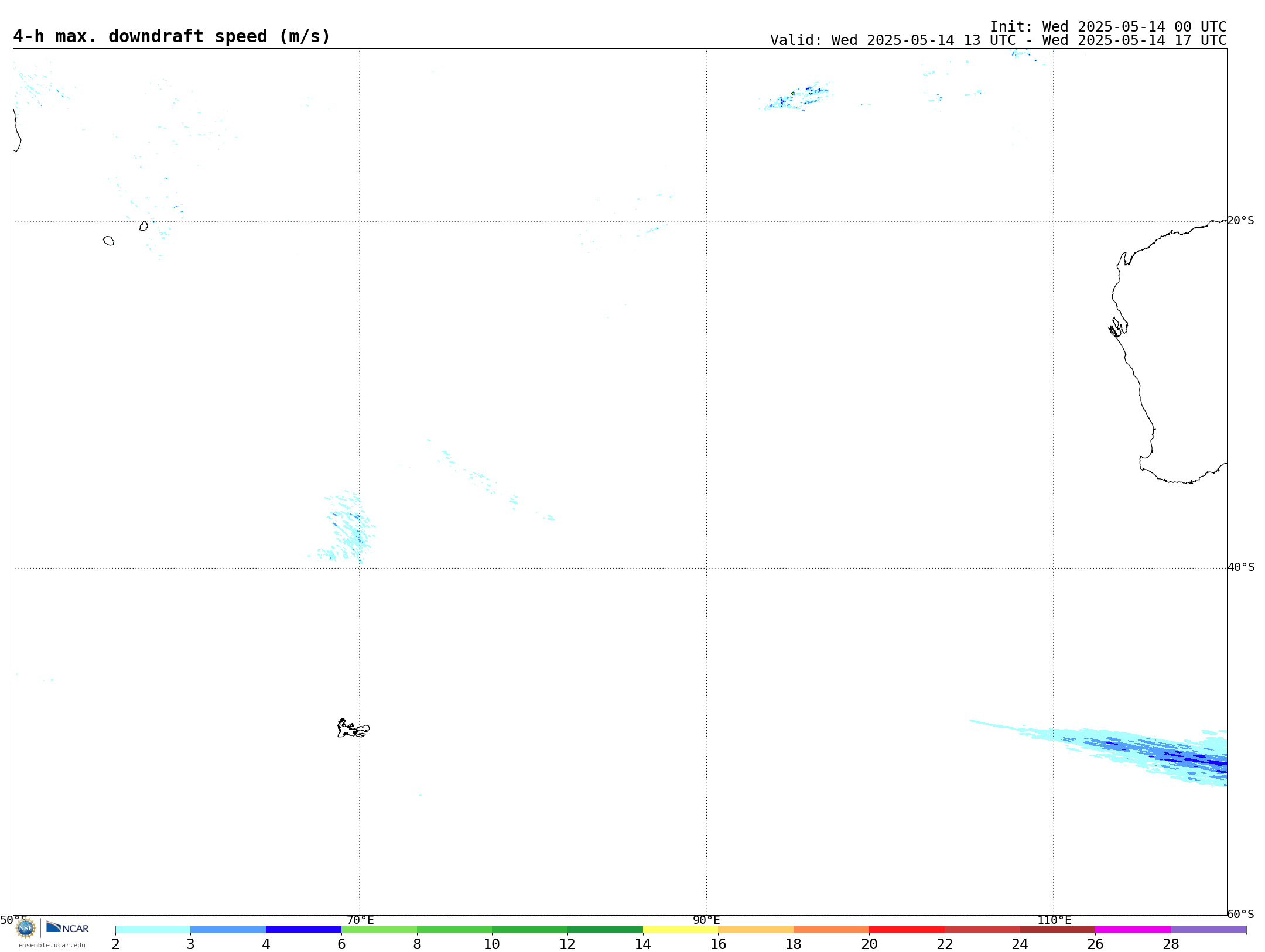Select the brown 24–26 m/s swatch
Screen dimensions: 1265x952
tap(1057, 930)
